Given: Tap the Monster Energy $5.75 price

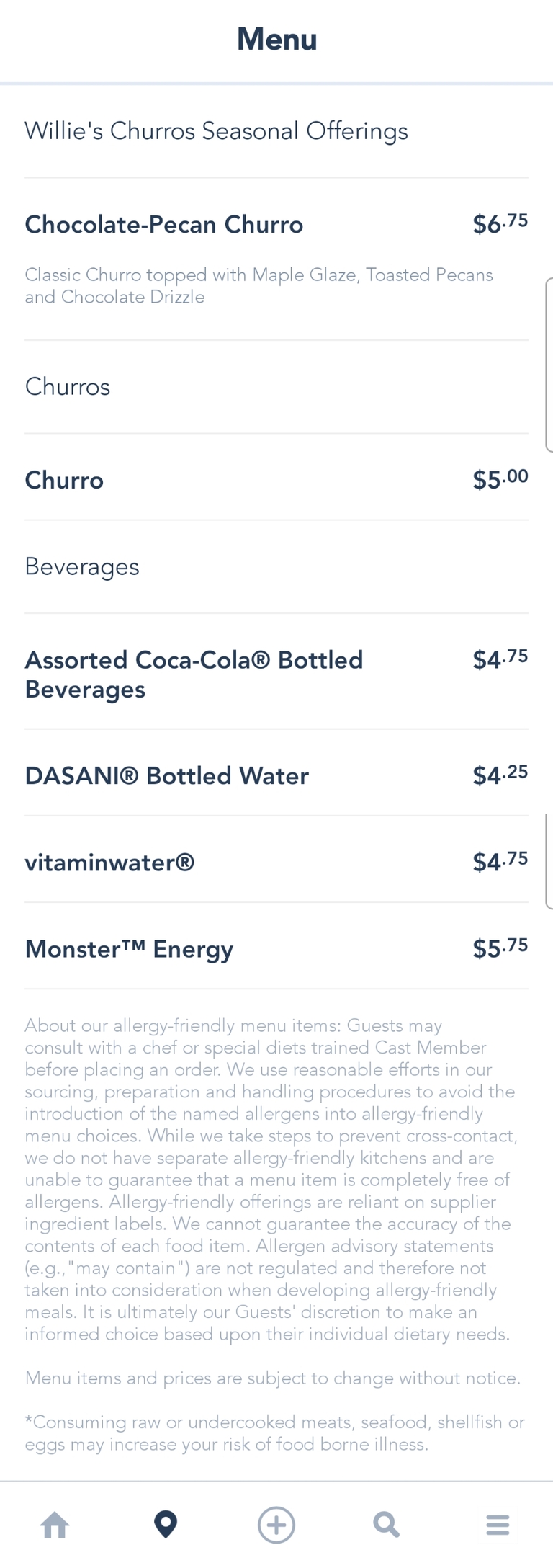Looking at the screenshot, I should [x=500, y=948].
